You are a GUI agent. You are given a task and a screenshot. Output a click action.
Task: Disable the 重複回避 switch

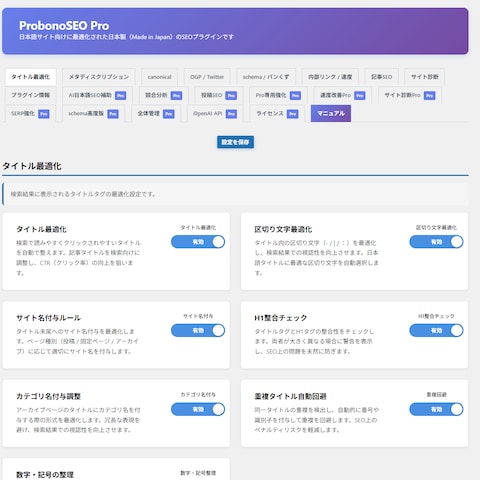[436, 409]
